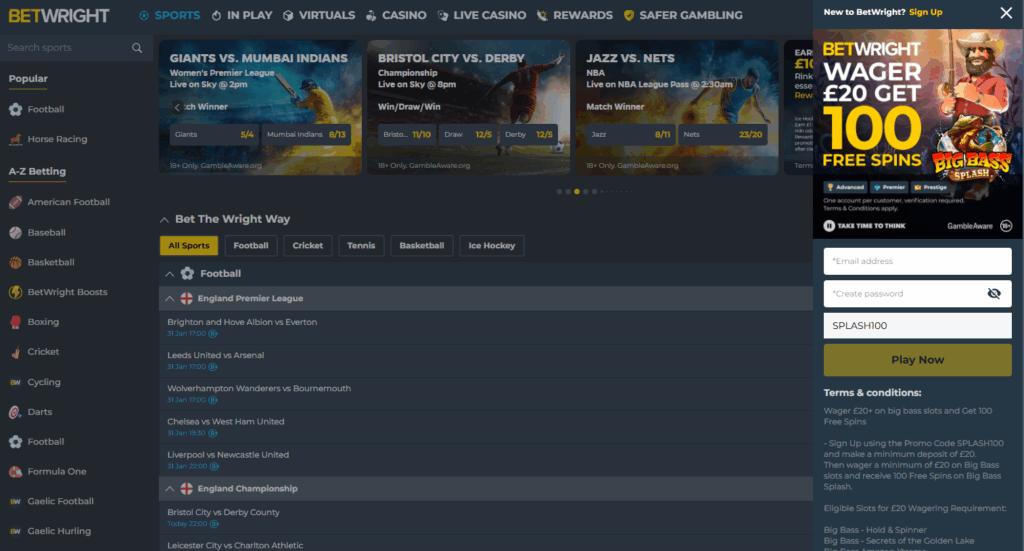Open Horse Racing from sidebar icon

tap(15, 140)
